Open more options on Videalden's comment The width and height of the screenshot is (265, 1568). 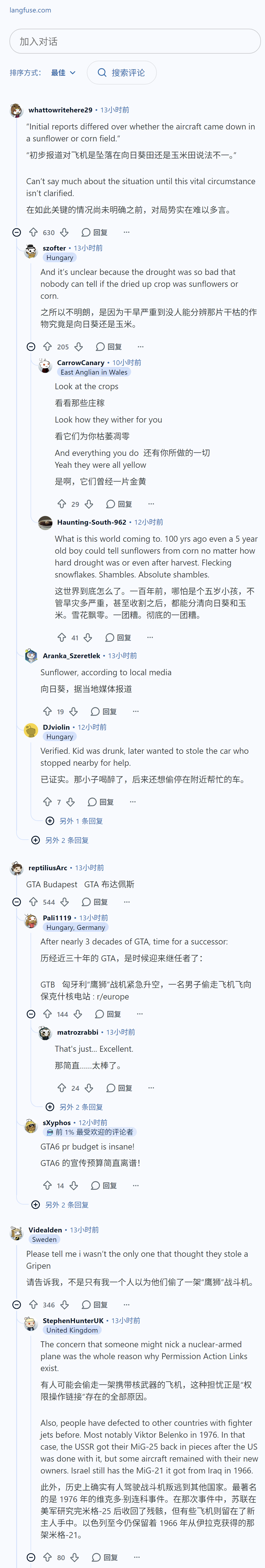click(x=127, y=1304)
